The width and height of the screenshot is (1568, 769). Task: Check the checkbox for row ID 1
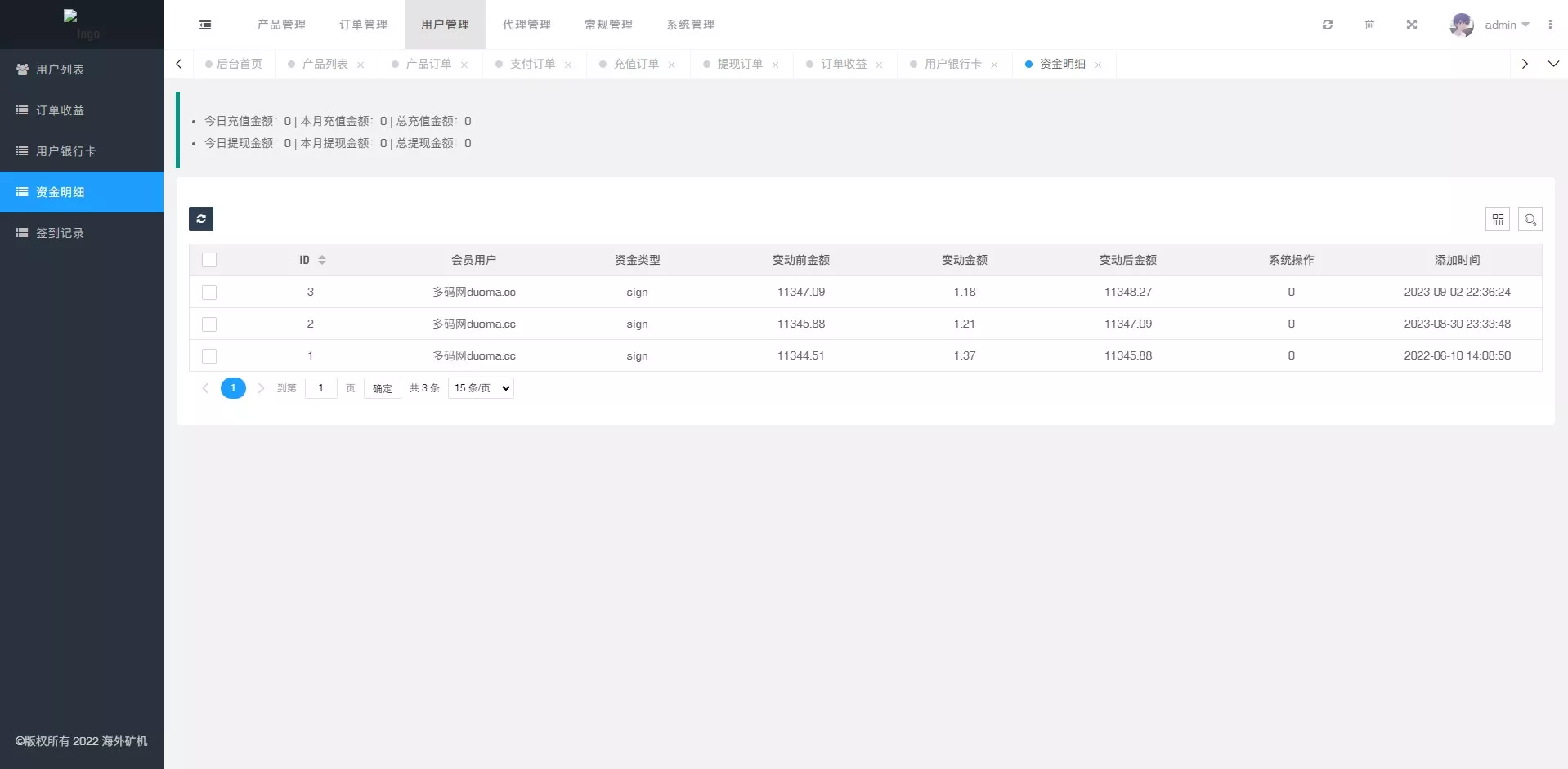click(209, 356)
